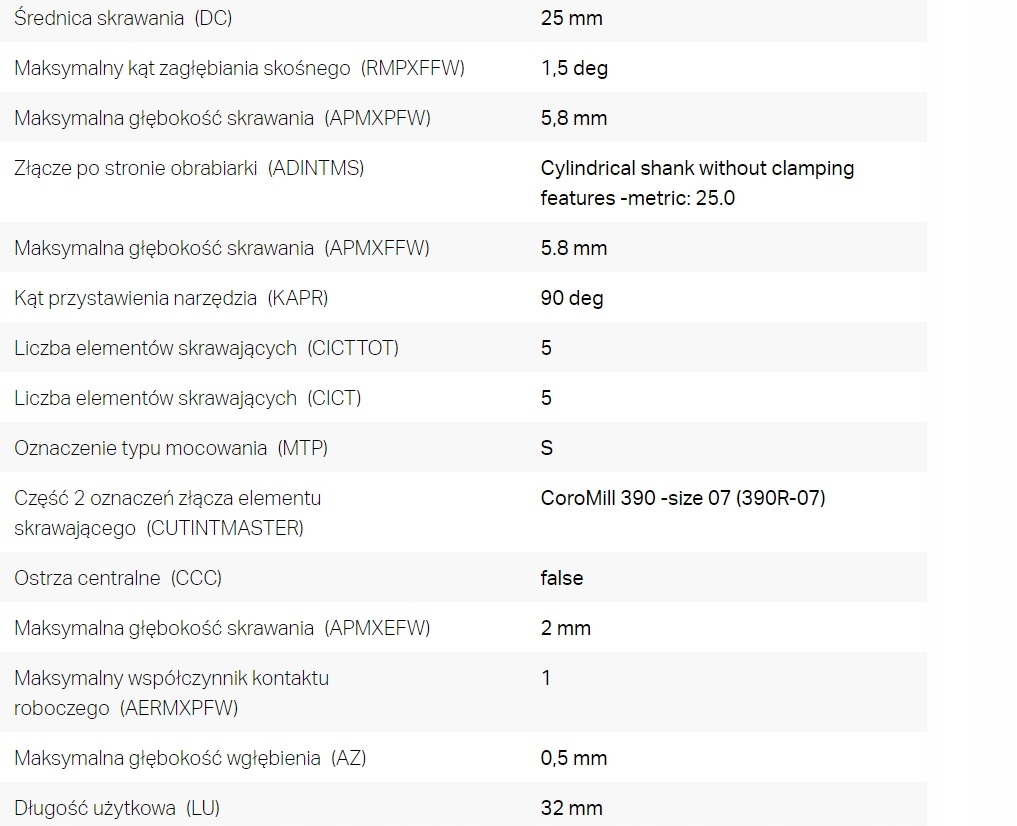This screenshot has height=826, width=1017.
Task: Select the Cylindrical shank without clamping text
Action: click(x=697, y=168)
